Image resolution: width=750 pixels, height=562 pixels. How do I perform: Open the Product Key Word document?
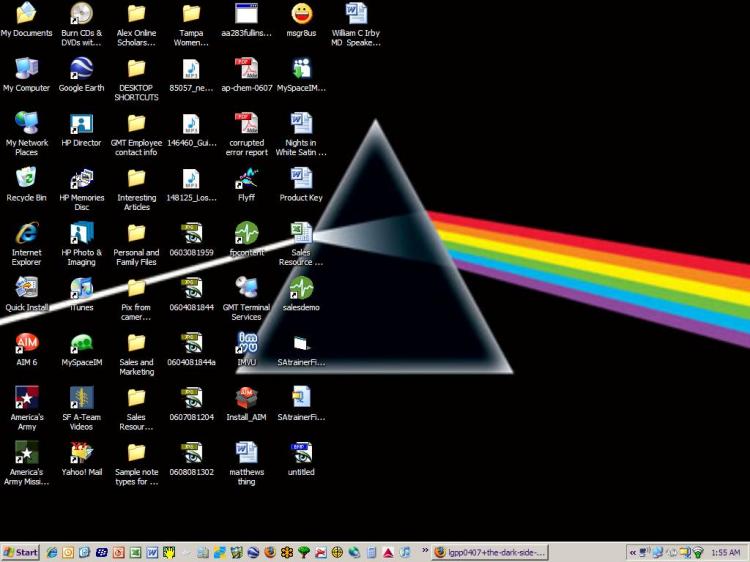click(301, 180)
